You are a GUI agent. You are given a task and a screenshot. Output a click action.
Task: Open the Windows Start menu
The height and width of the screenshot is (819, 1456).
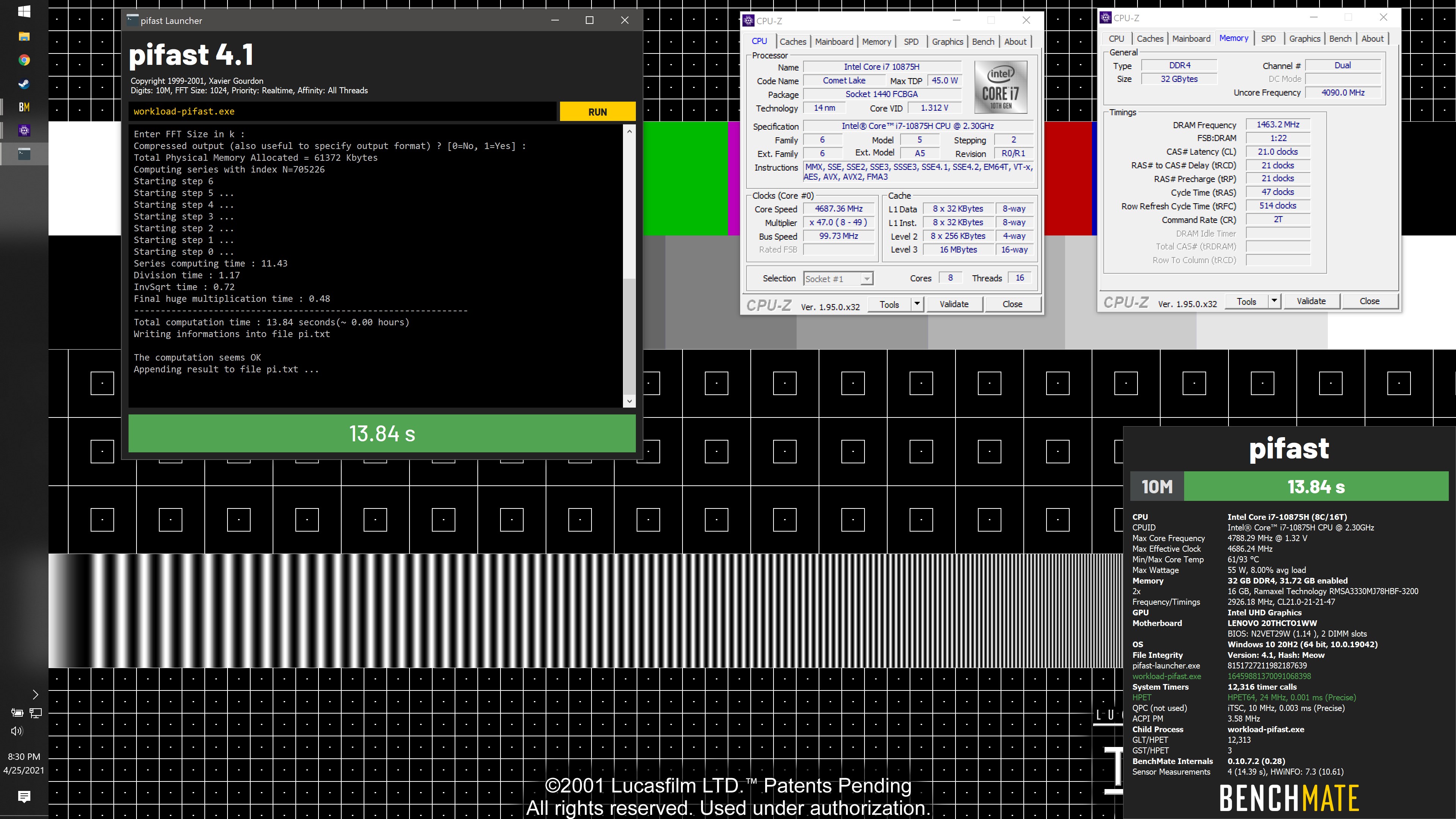coord(24,11)
